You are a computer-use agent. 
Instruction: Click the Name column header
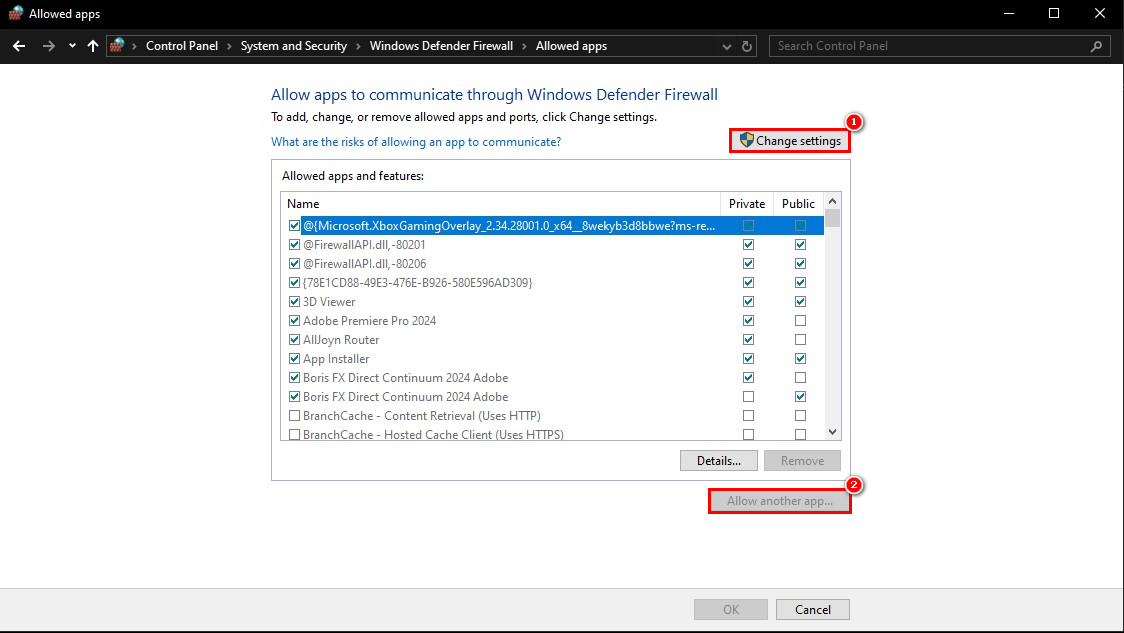tap(500, 204)
